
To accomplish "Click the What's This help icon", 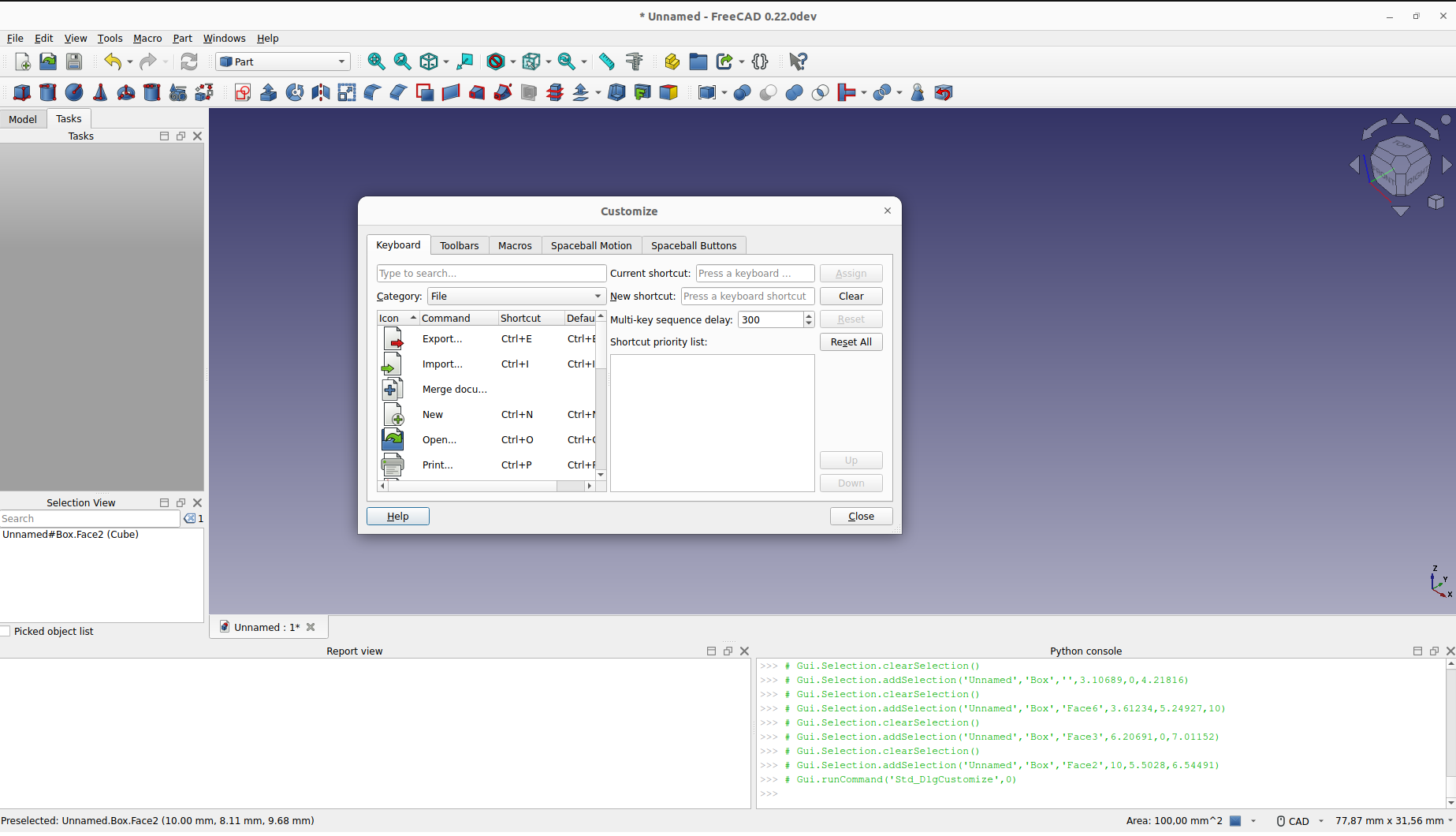I will [798, 62].
